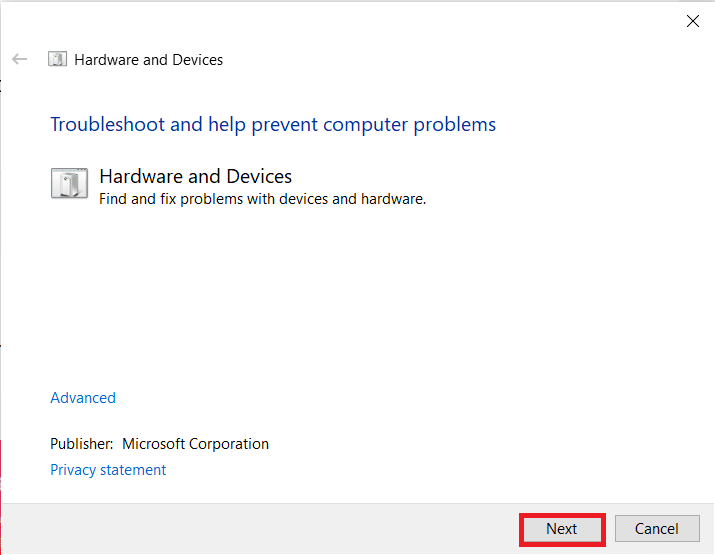Viewport: 715px width, 555px height.
Task: Click the "Microsoft Corporation" publisher name
Action: (x=196, y=444)
